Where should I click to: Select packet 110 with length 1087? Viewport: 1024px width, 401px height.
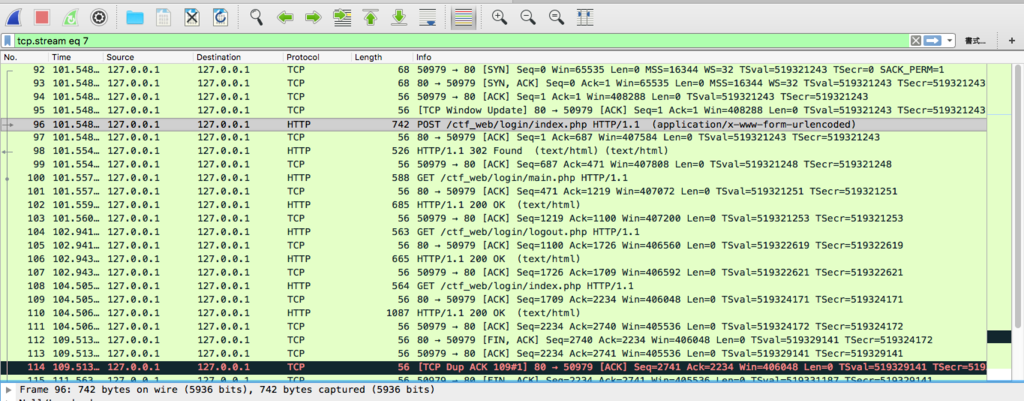(494, 313)
